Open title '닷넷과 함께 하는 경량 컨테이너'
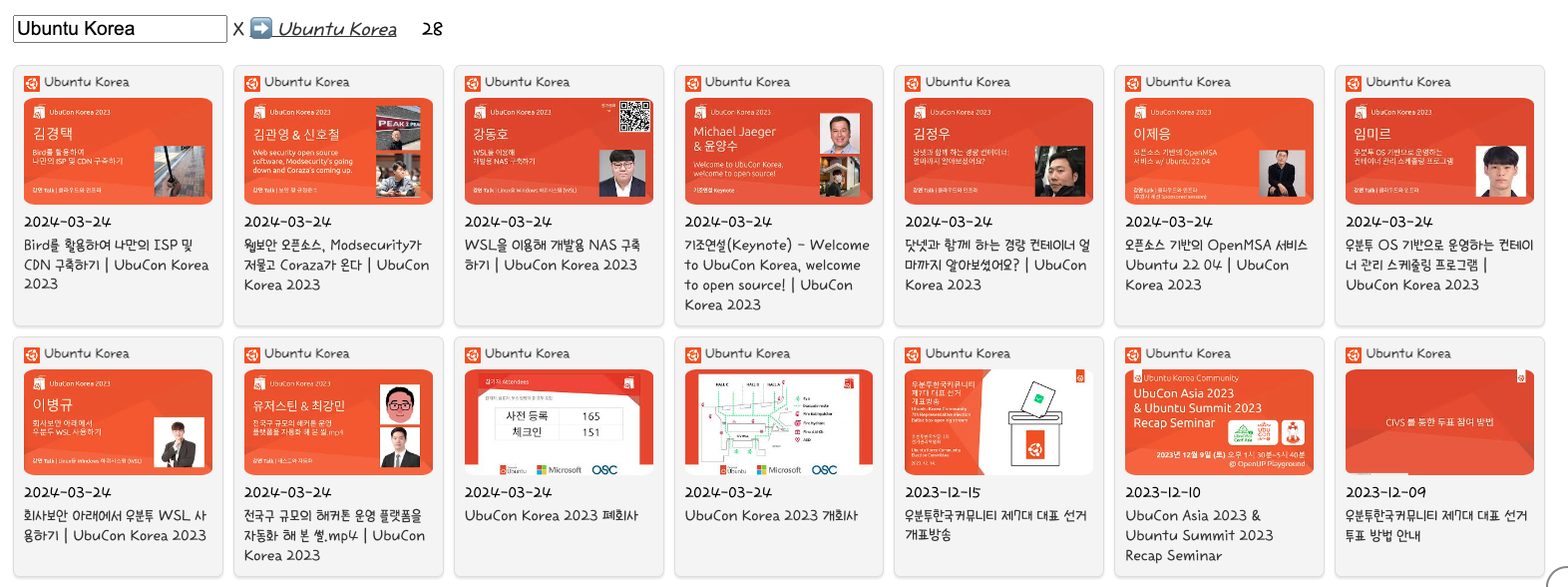This screenshot has width=1568, height=587. pos(997,265)
